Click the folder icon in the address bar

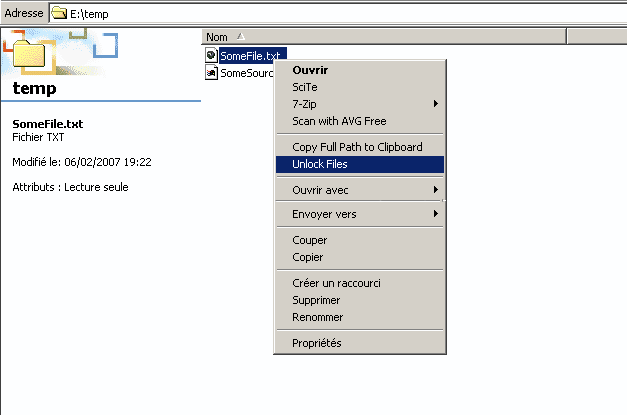click(59, 14)
